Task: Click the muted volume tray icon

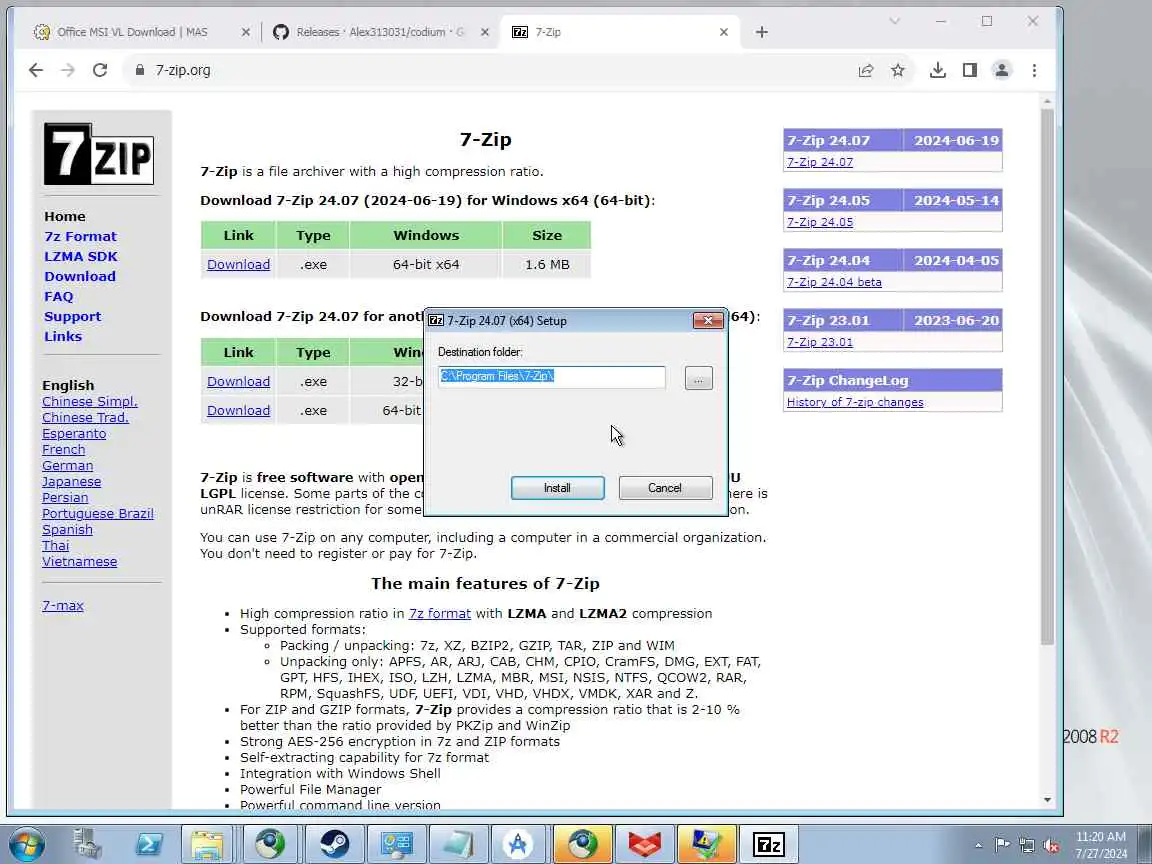Action: 1051,846
